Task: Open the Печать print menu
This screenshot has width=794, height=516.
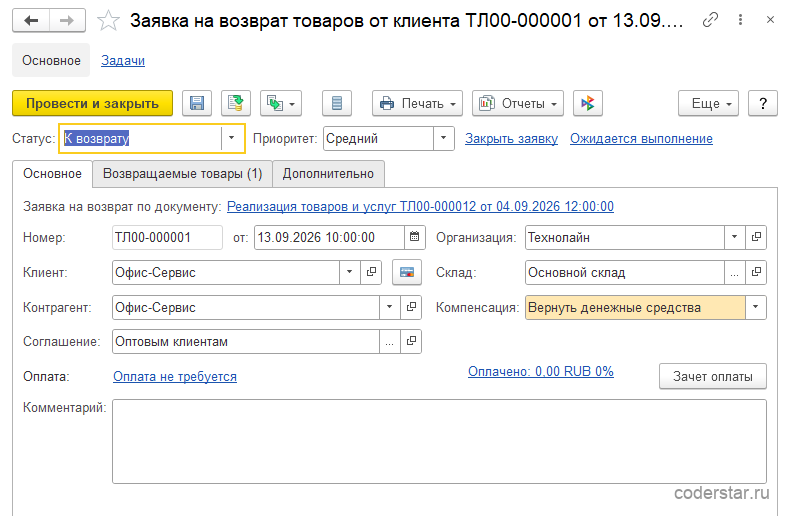Action: point(417,103)
